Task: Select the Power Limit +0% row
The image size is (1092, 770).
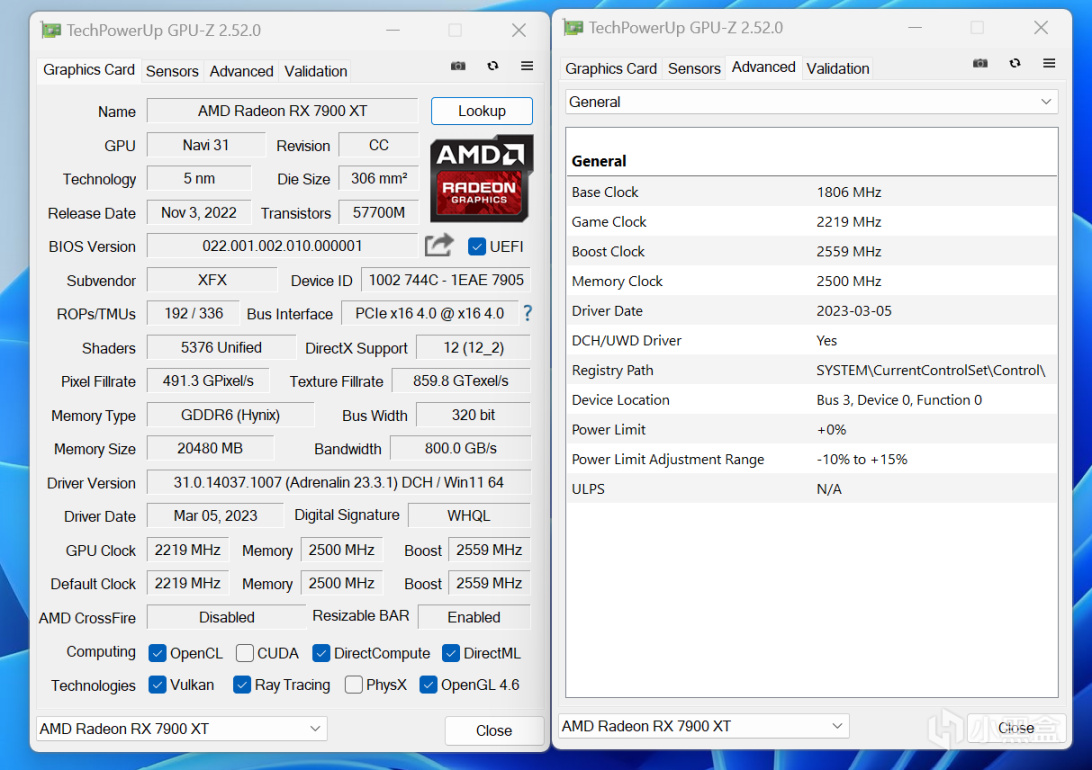Action: [811, 430]
